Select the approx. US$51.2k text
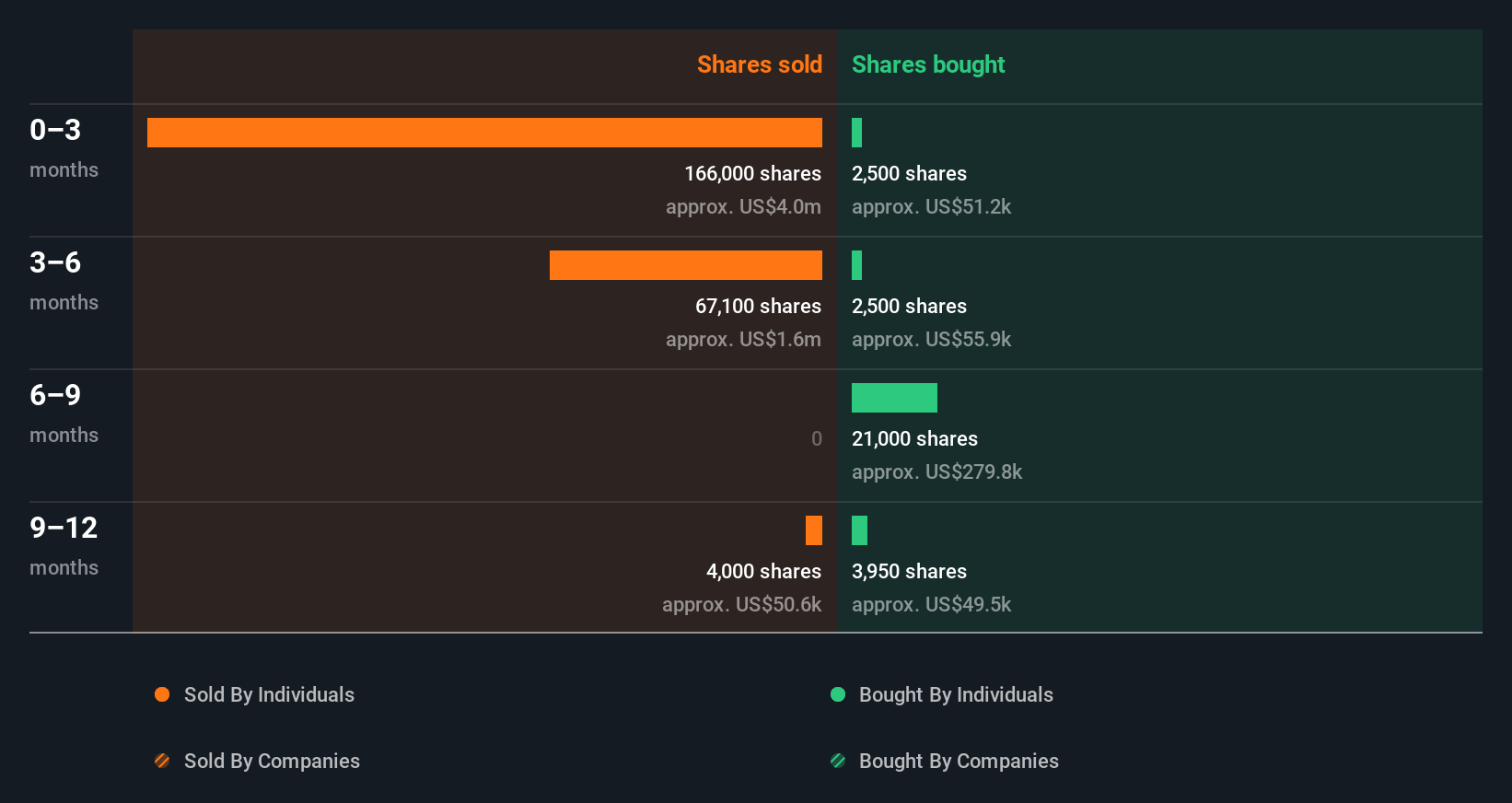1512x803 pixels. tap(931, 206)
